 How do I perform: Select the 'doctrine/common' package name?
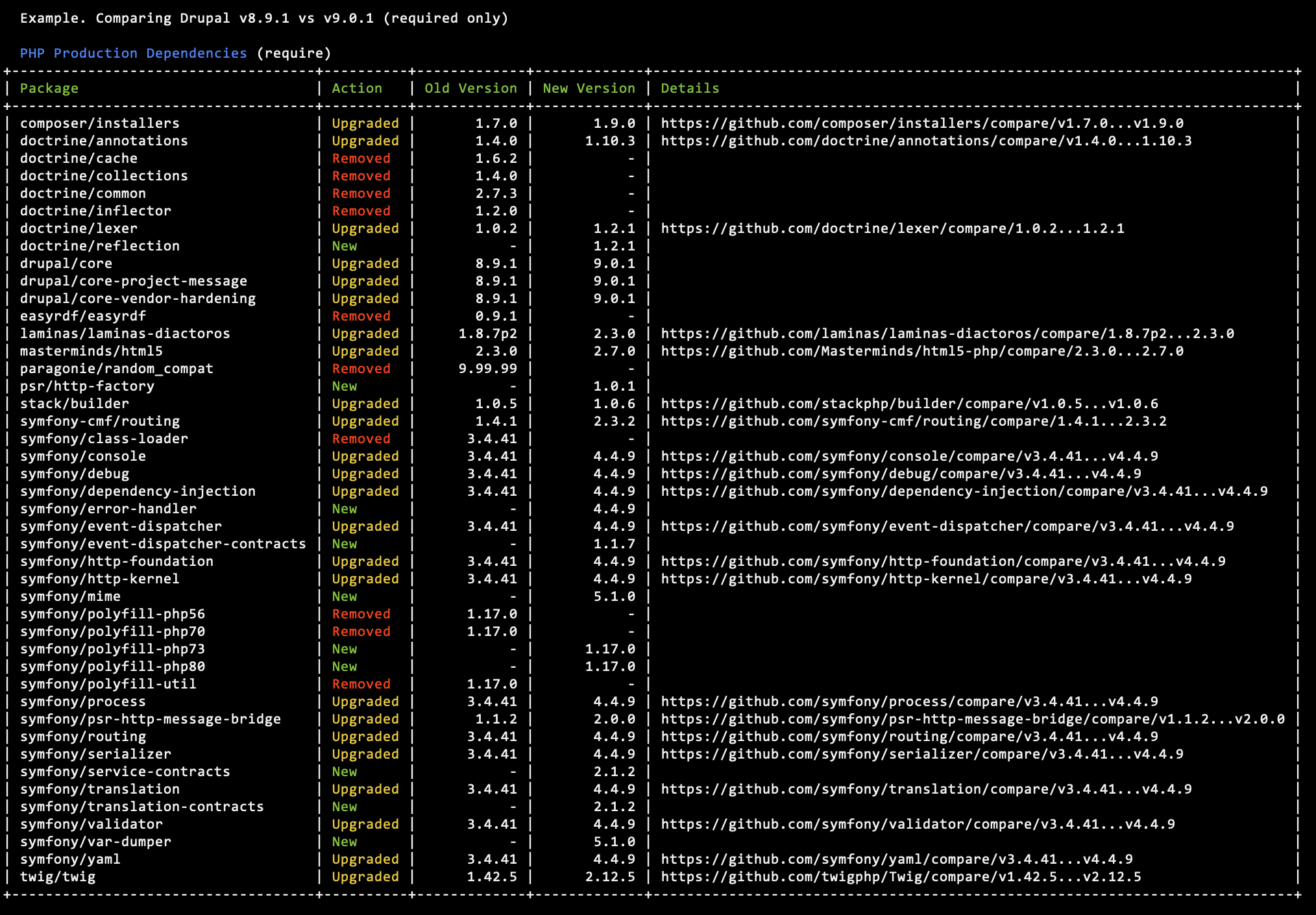[x=83, y=193]
